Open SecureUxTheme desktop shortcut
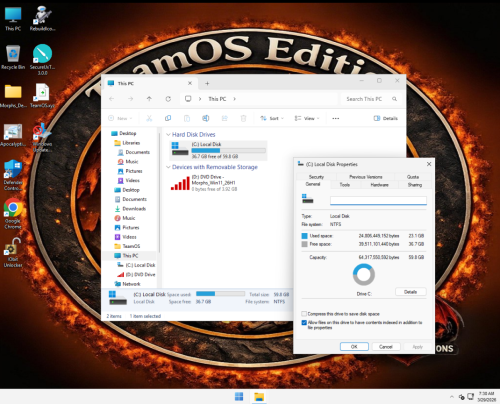The height and width of the screenshot is (404, 500). [42, 59]
